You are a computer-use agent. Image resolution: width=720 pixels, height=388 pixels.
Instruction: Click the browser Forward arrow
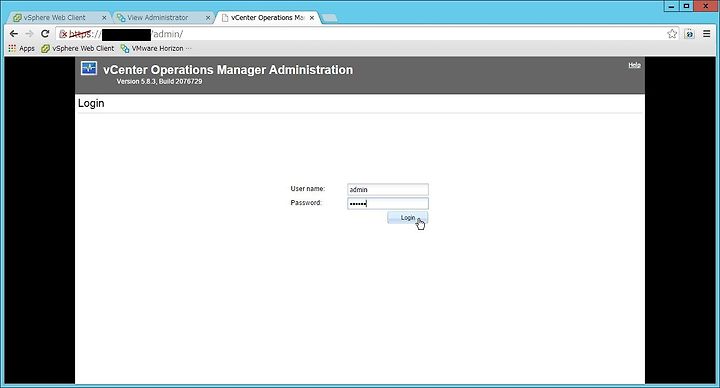click(29, 34)
